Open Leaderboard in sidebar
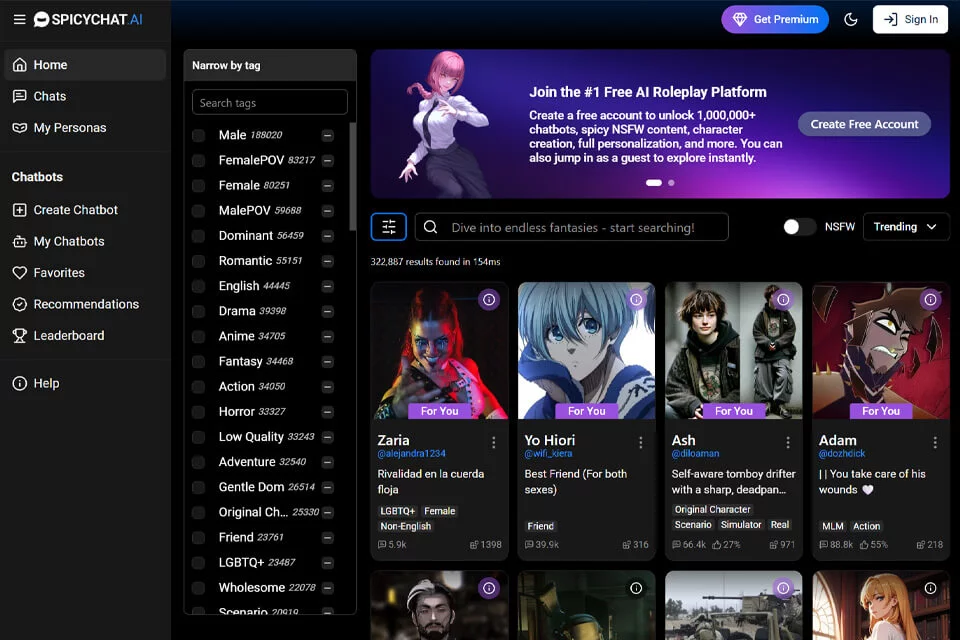The image size is (960, 640). [85, 336]
